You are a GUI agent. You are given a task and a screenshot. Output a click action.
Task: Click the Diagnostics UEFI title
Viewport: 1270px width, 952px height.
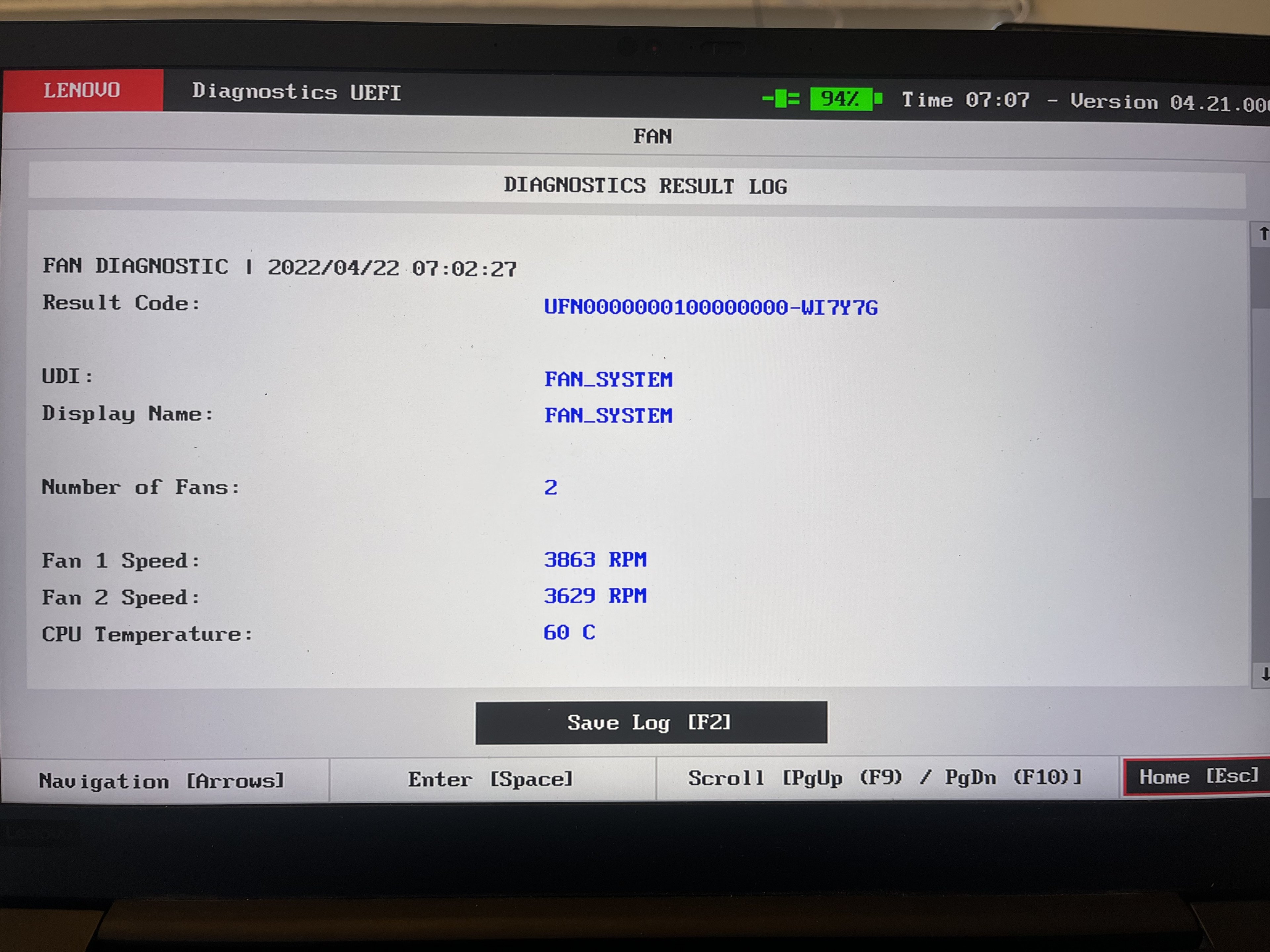pyautogui.click(x=296, y=92)
